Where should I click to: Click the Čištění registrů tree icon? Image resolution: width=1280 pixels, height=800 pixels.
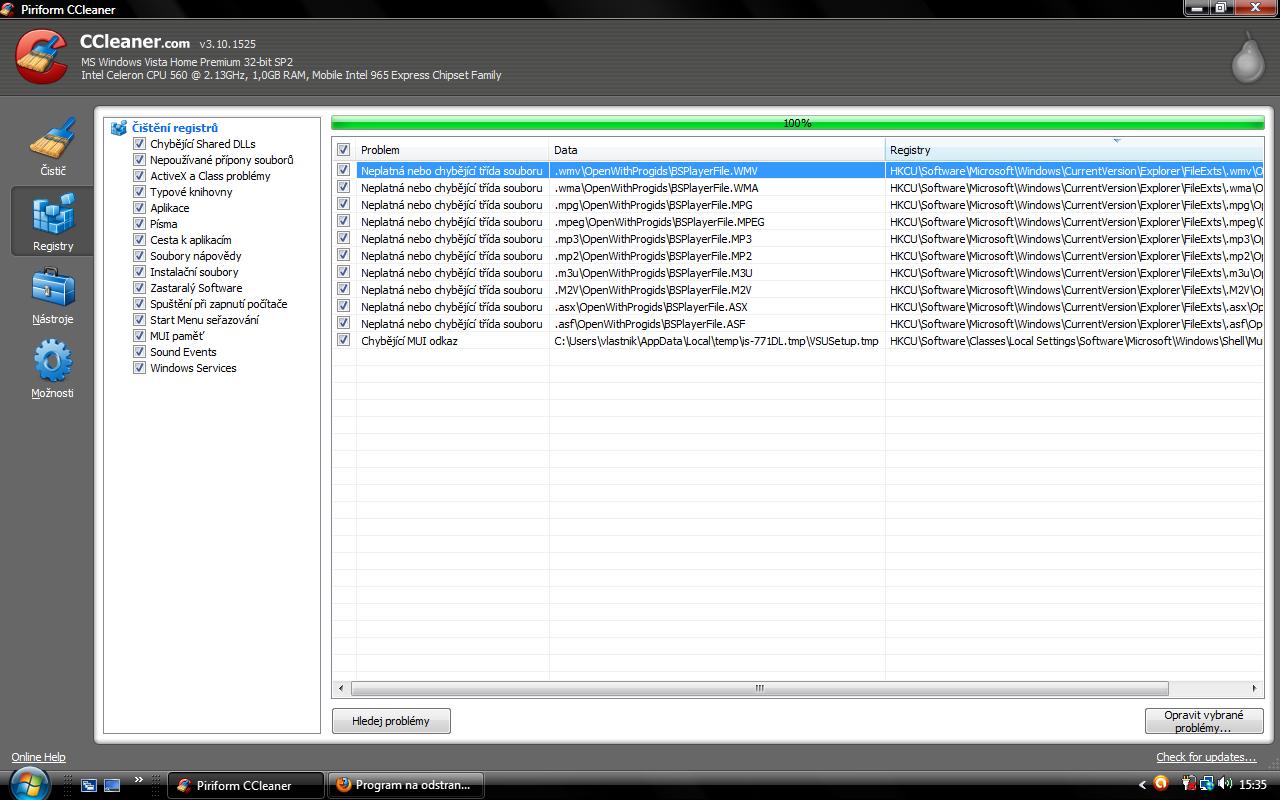(x=119, y=128)
